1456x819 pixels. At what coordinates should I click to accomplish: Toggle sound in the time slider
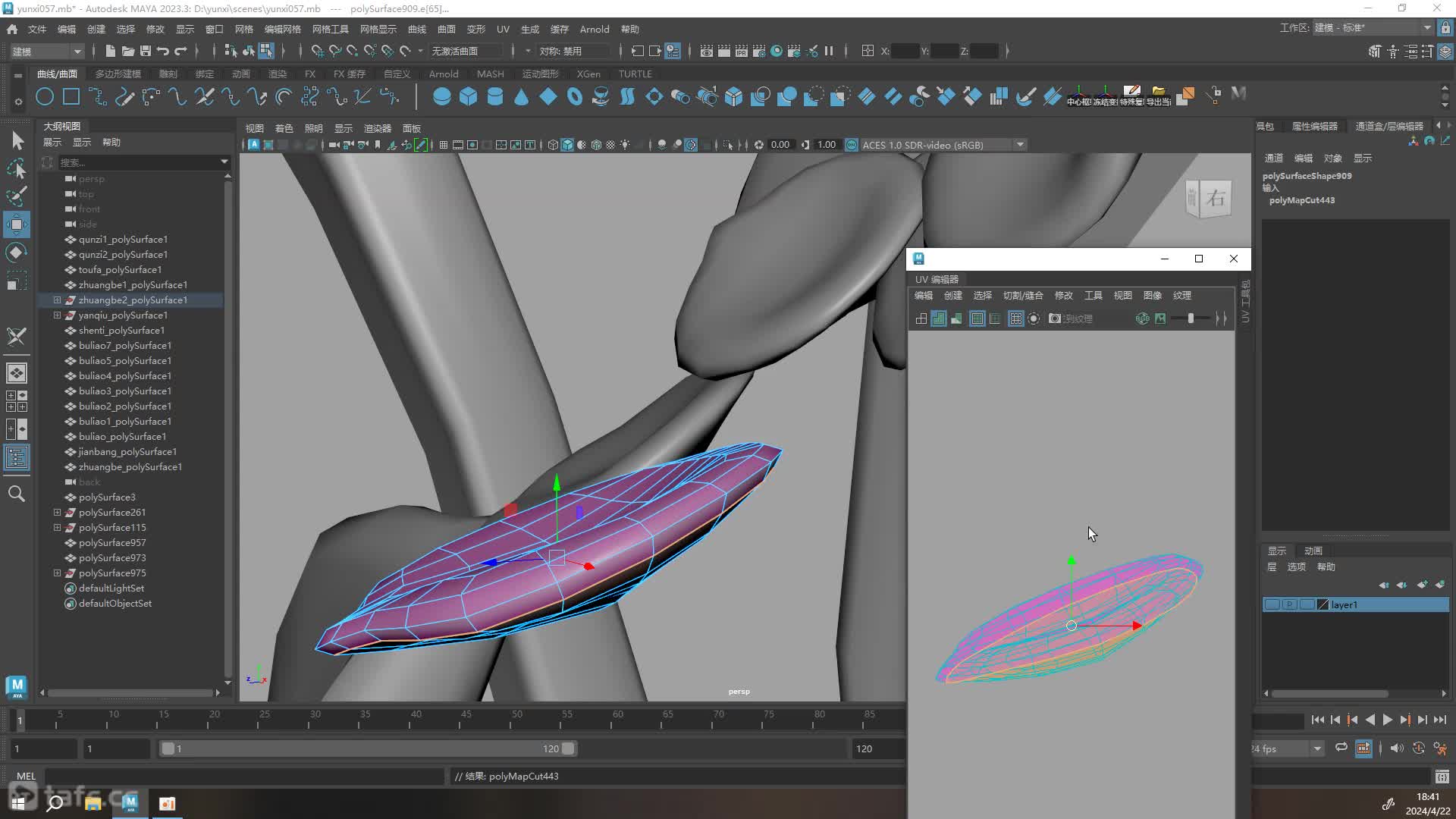click(x=1397, y=748)
